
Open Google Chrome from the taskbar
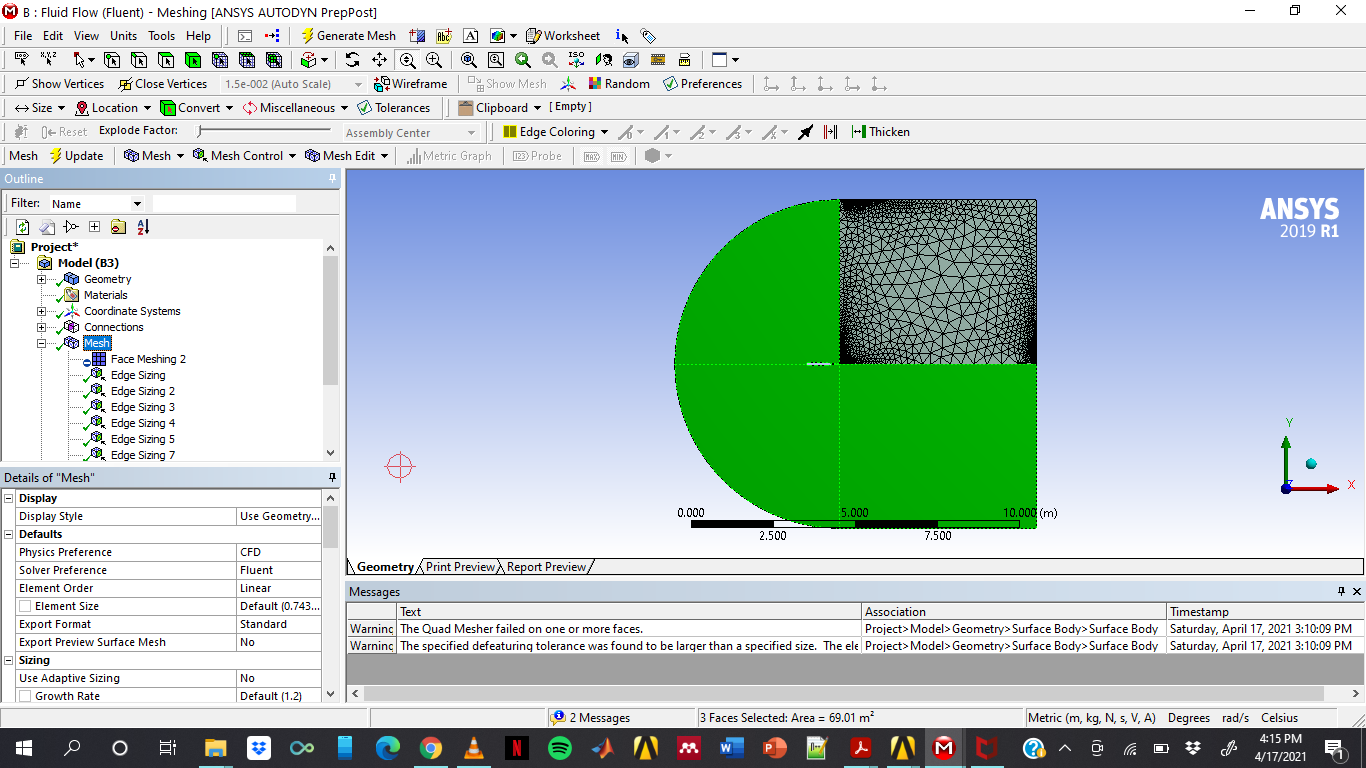(x=430, y=748)
